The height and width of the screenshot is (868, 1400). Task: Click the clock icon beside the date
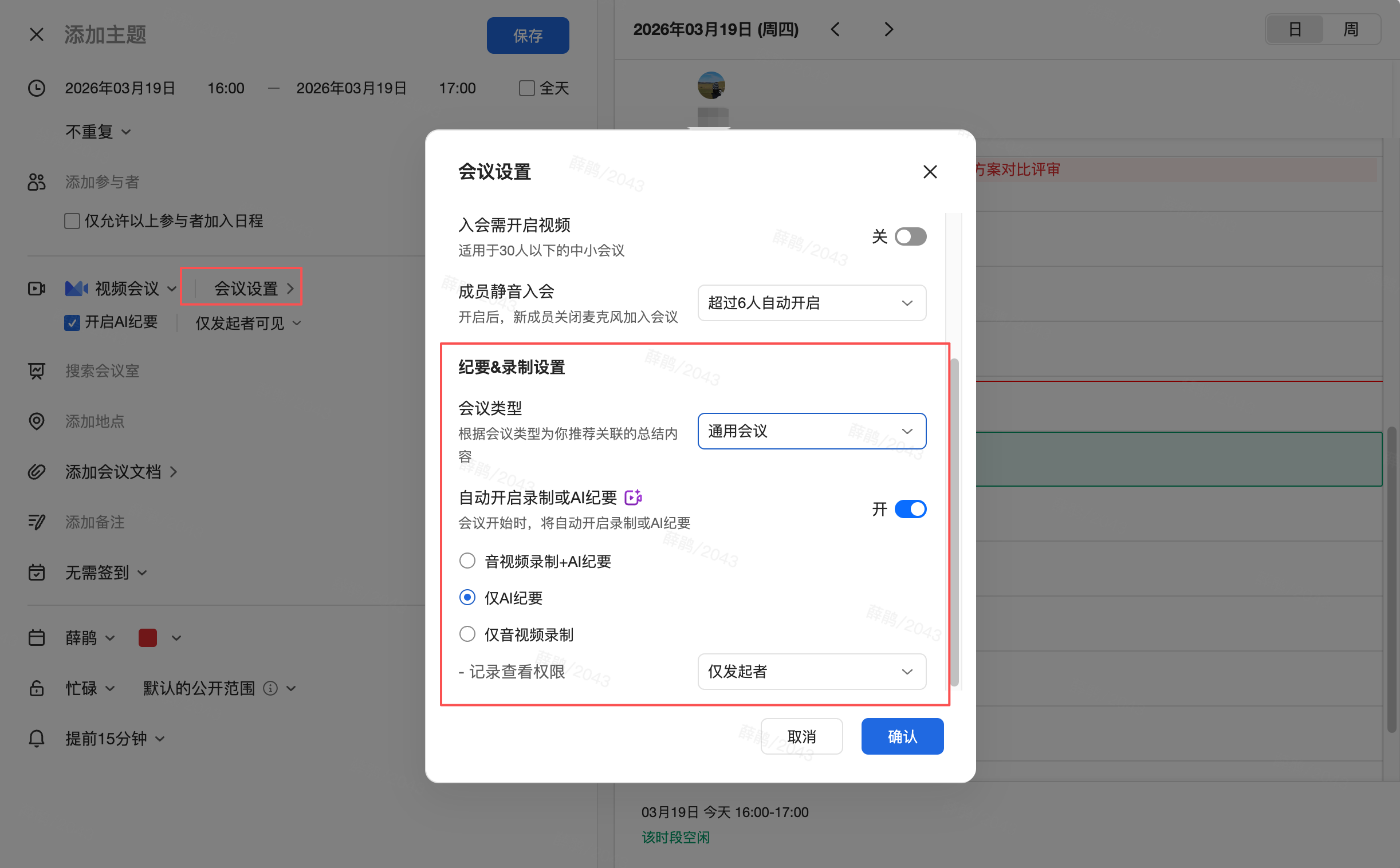point(36,88)
